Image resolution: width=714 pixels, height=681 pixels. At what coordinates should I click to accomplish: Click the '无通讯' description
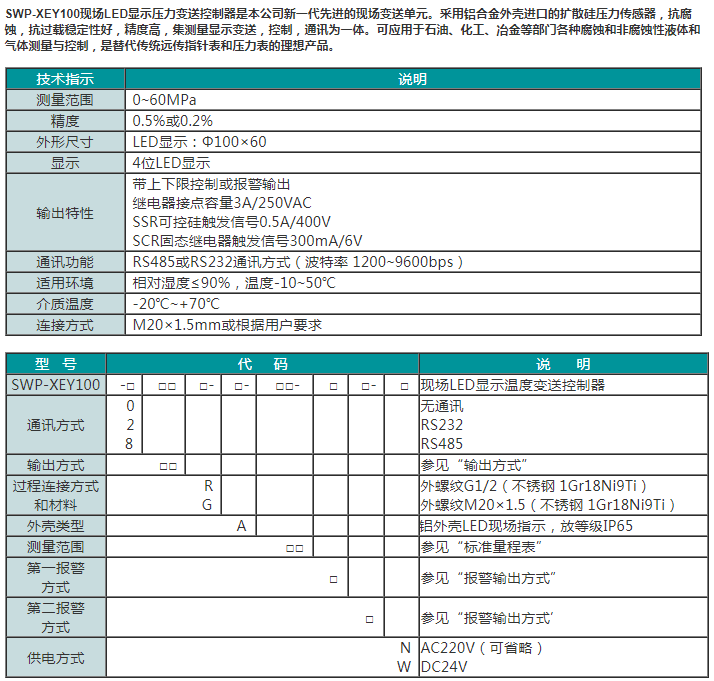[442, 406]
